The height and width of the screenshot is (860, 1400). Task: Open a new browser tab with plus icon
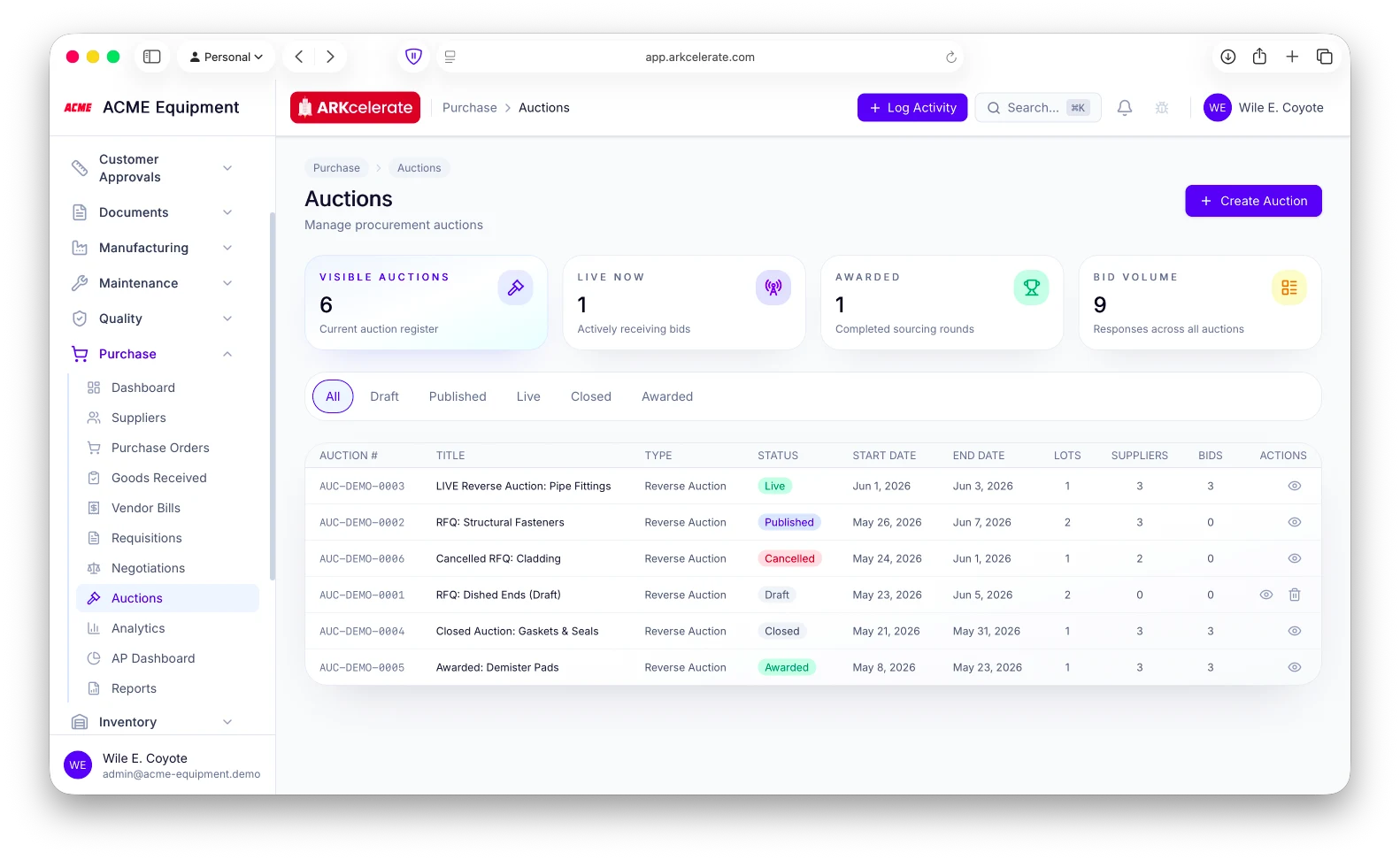click(x=1292, y=57)
